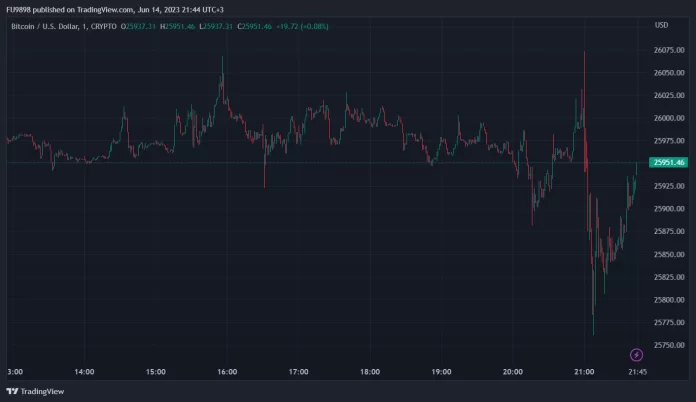Screen dimensions: 696x402
Task: Select the 16:00 time axis label
Action: 227,372
